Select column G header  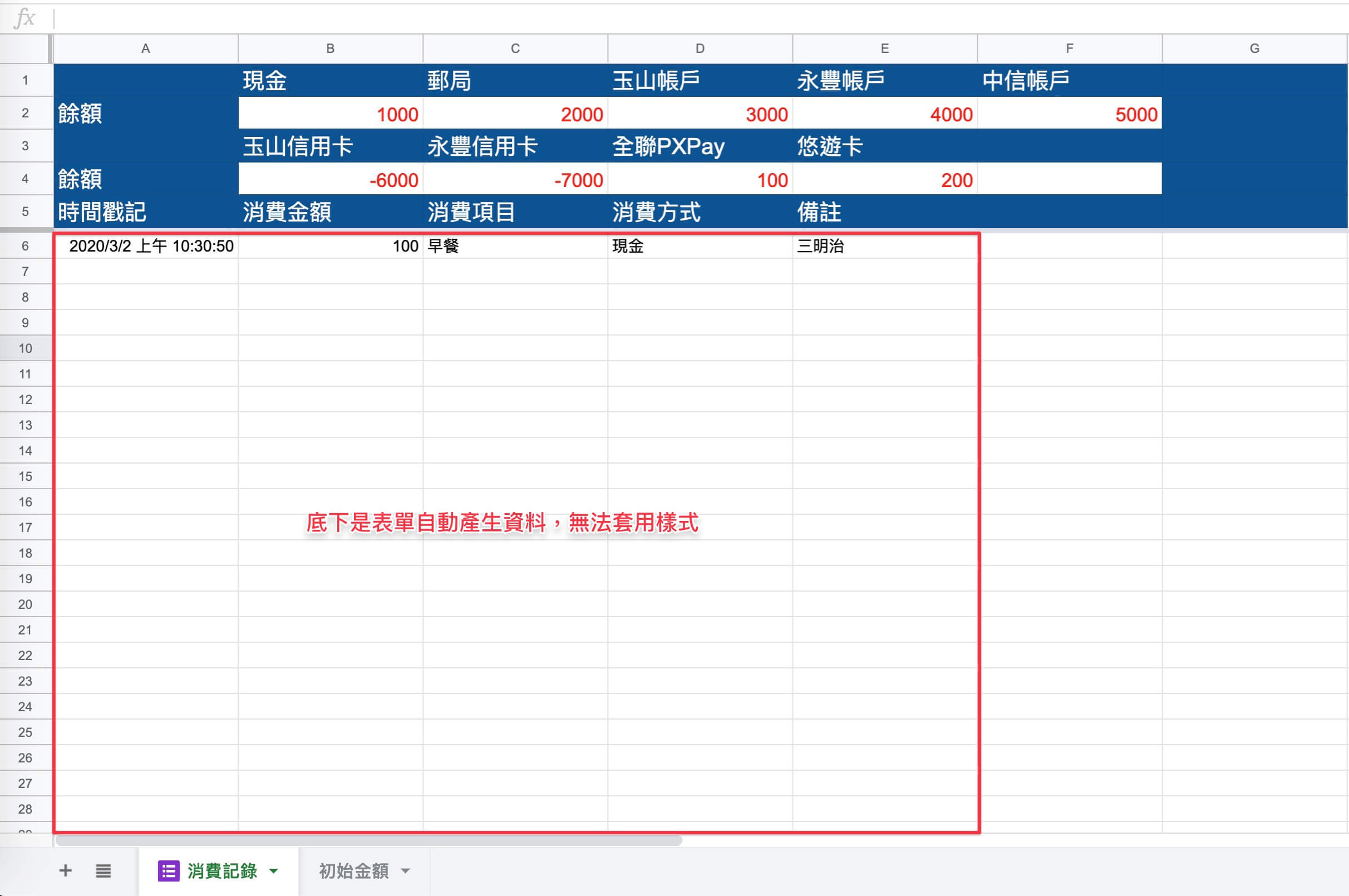point(1255,48)
